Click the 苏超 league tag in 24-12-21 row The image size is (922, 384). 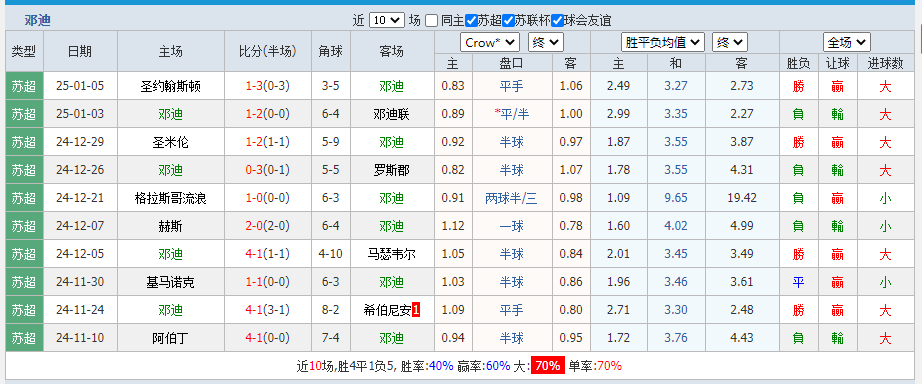point(24,198)
